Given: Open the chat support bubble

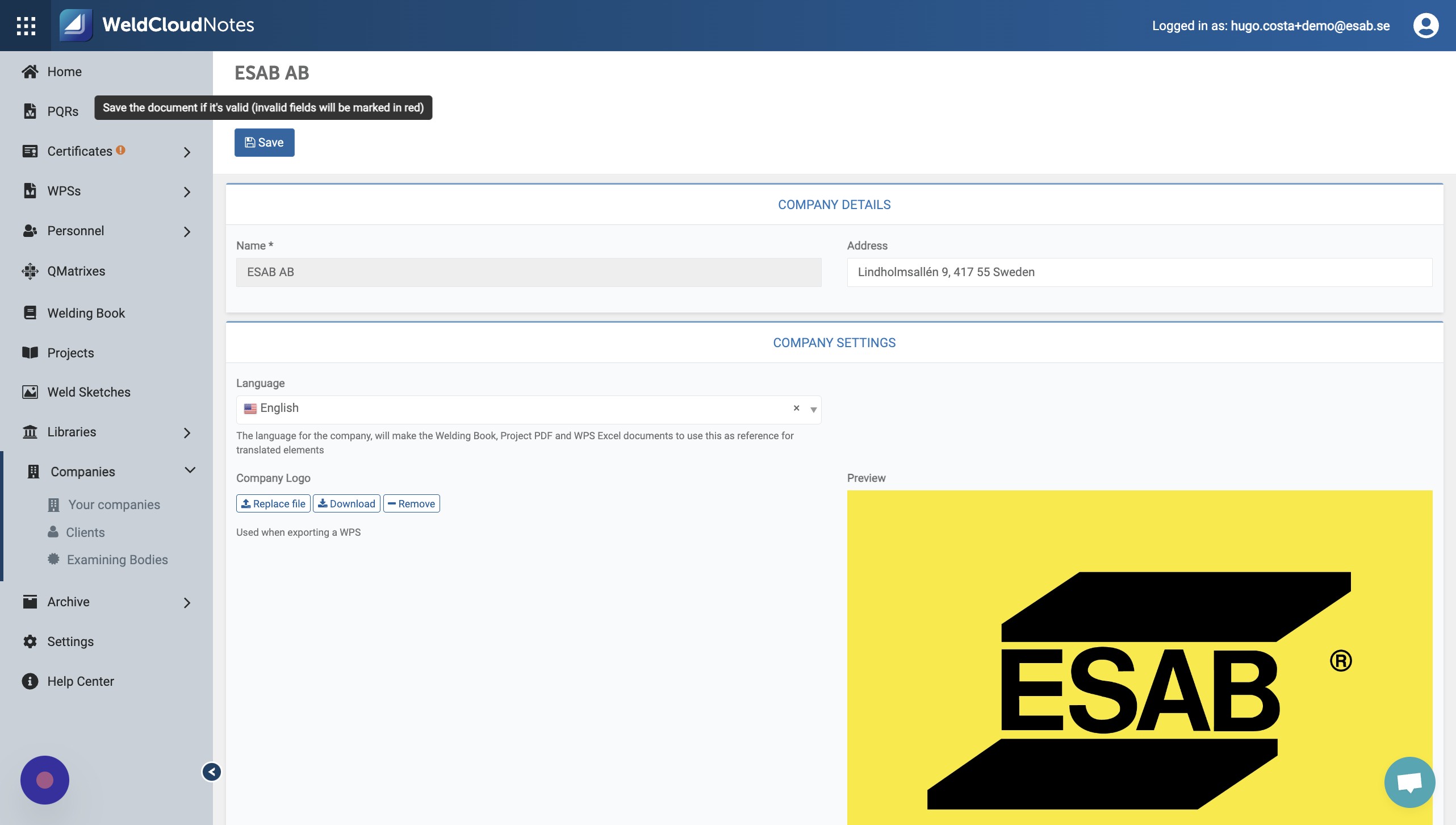Looking at the screenshot, I should [x=1409, y=782].
